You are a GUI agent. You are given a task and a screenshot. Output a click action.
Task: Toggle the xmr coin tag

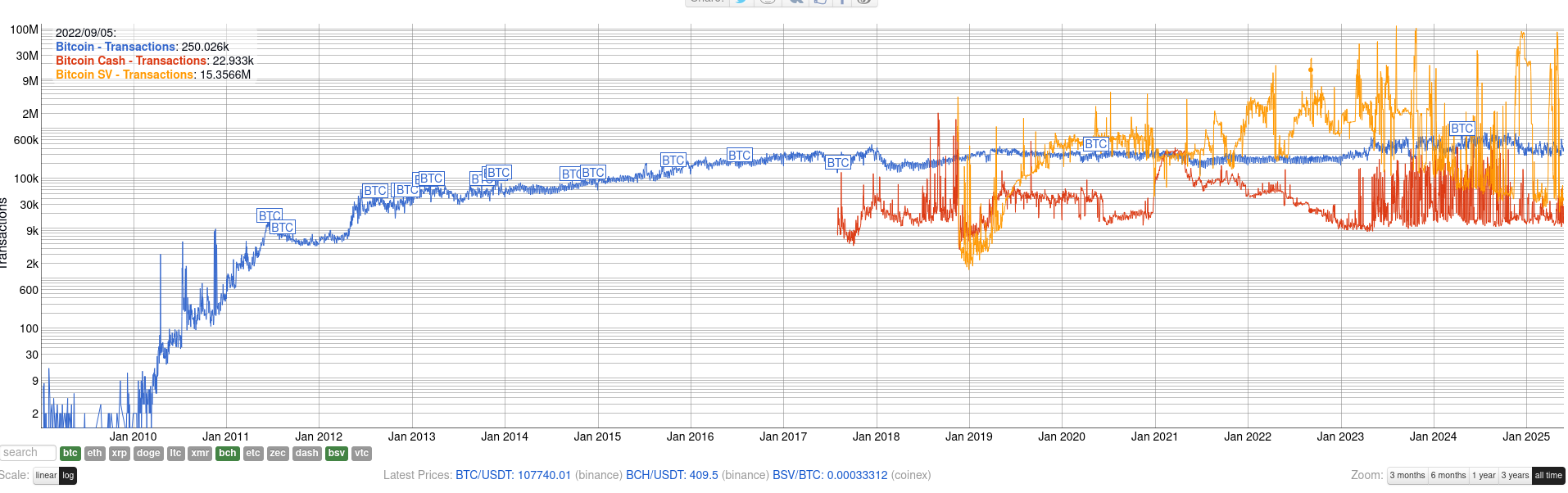[200, 454]
